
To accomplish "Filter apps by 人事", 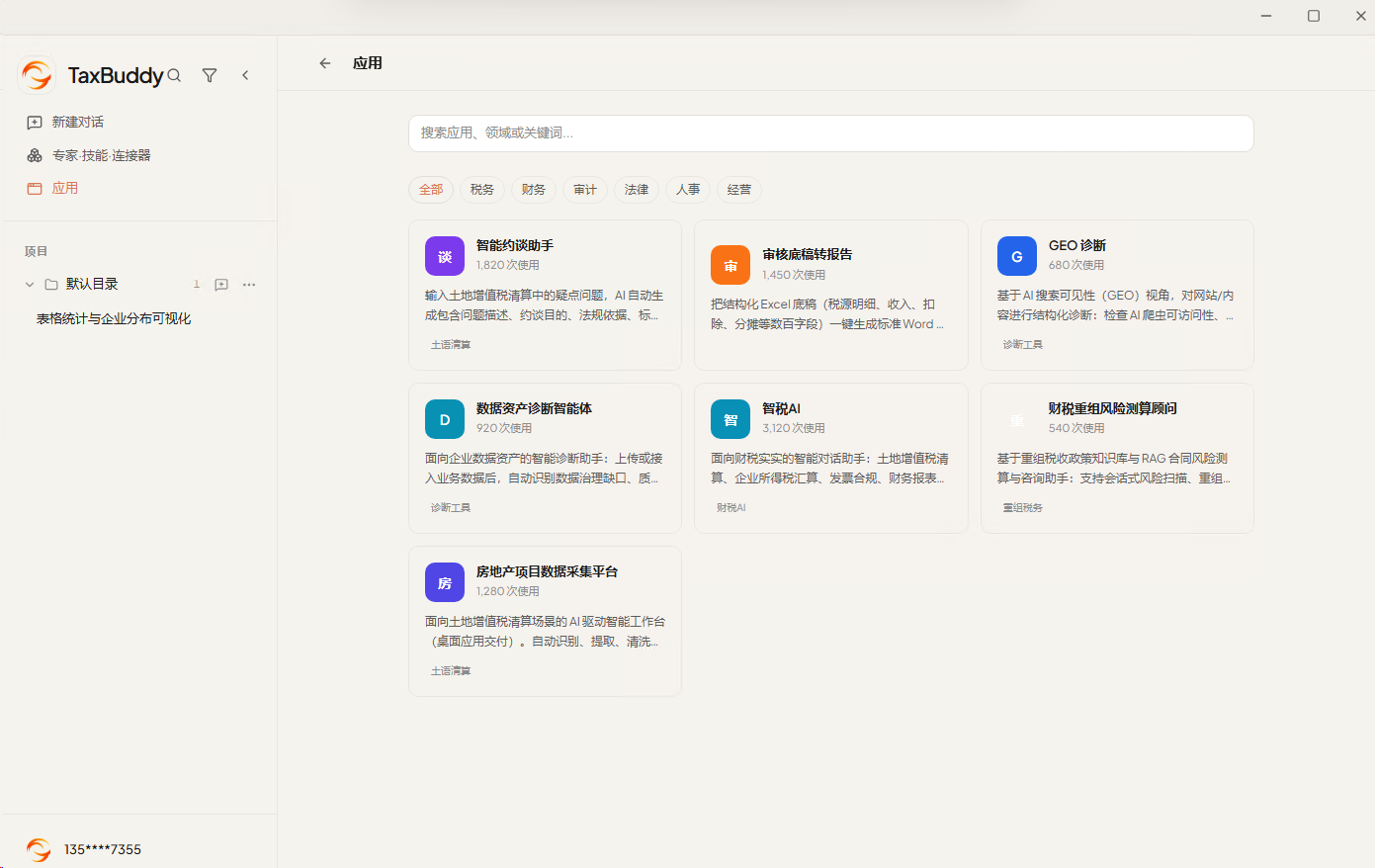I will [688, 190].
